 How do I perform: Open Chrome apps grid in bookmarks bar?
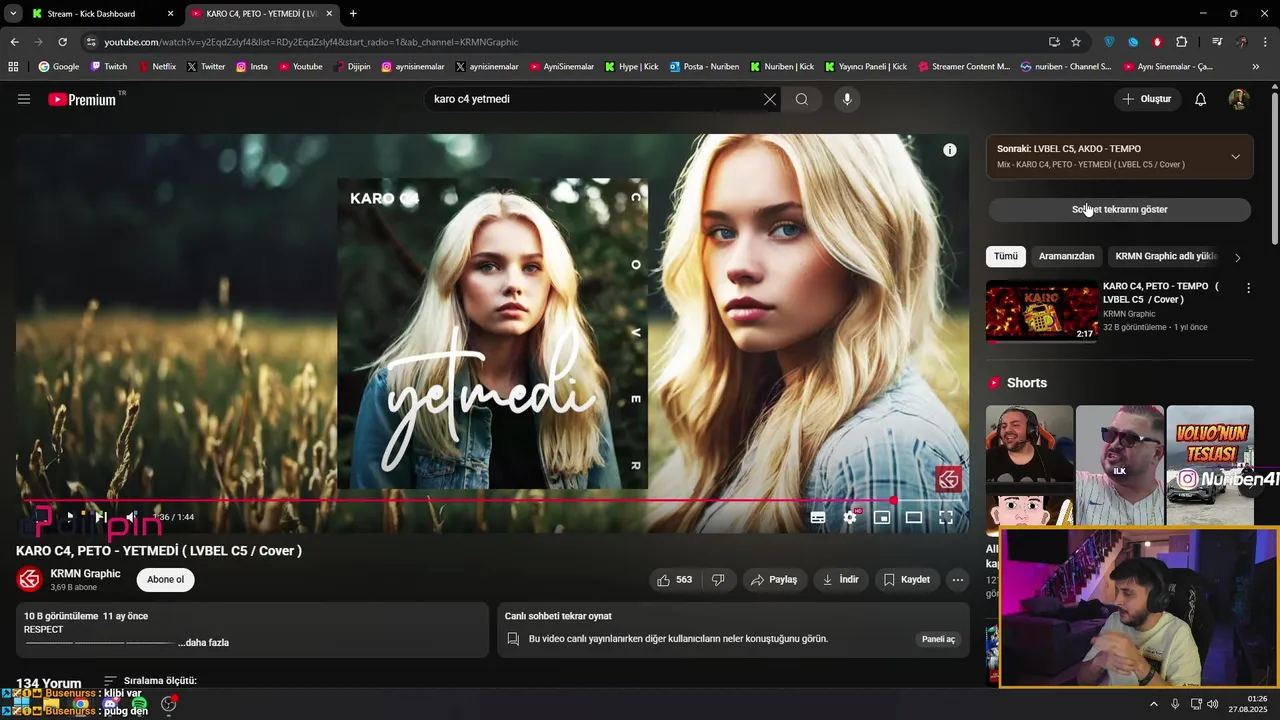coord(13,67)
